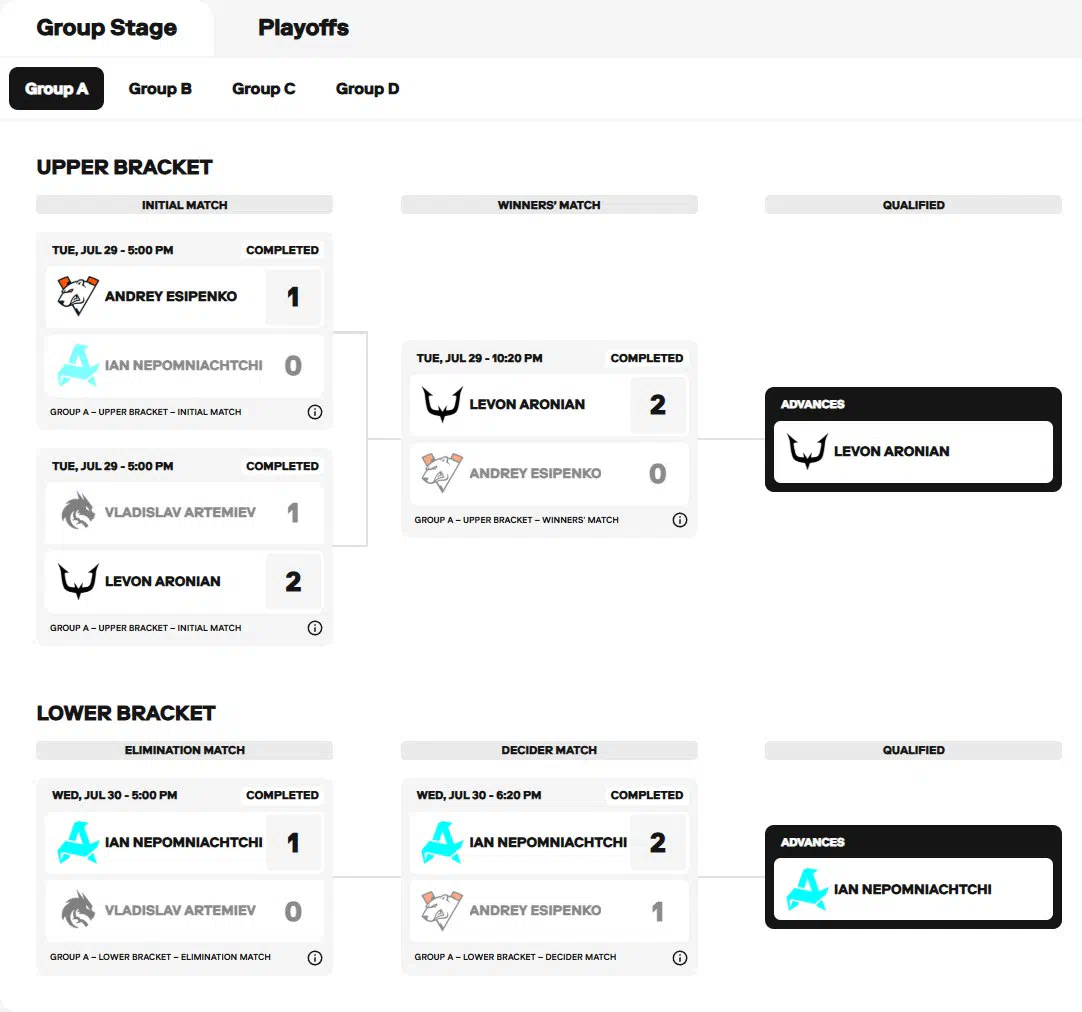1082x1012 pixels.
Task: Click Nepomniachtchi's logo in lower Advances card
Action: pyautogui.click(x=807, y=889)
